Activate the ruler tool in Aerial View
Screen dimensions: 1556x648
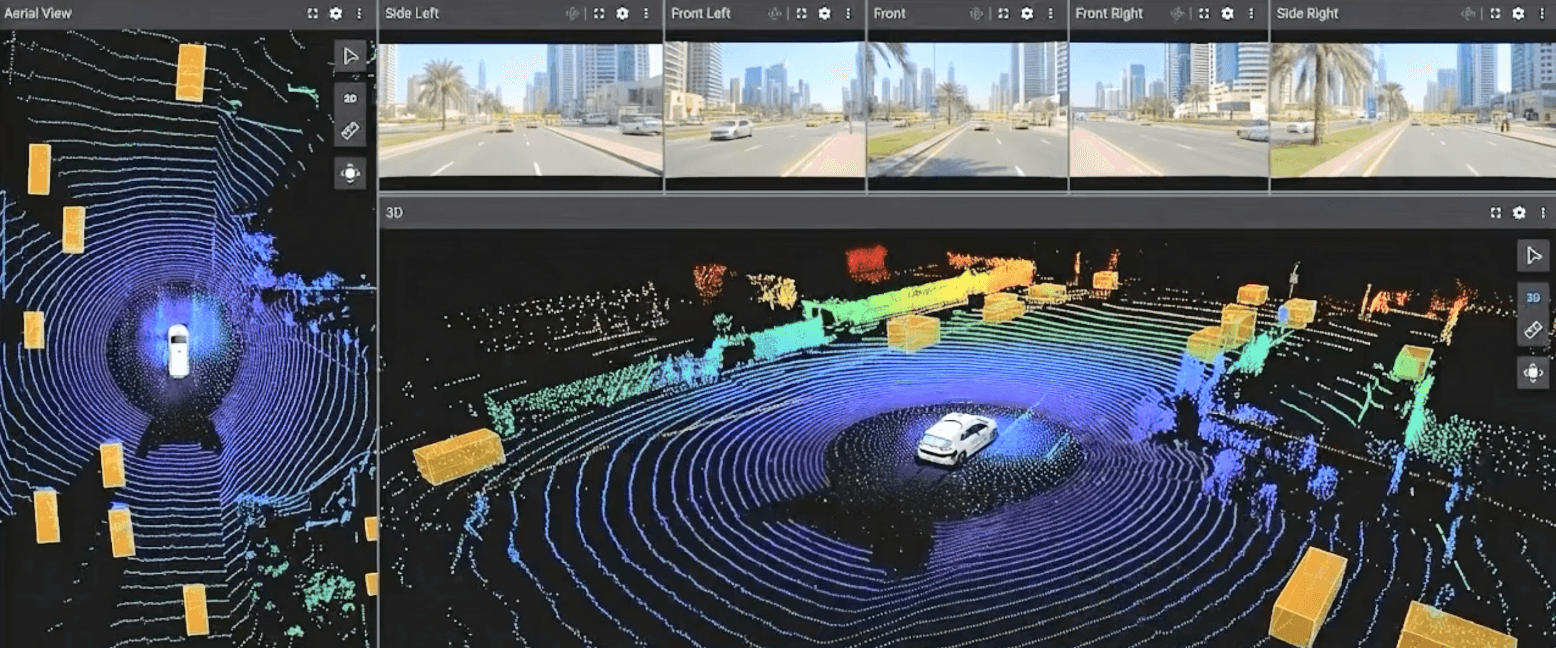350,131
